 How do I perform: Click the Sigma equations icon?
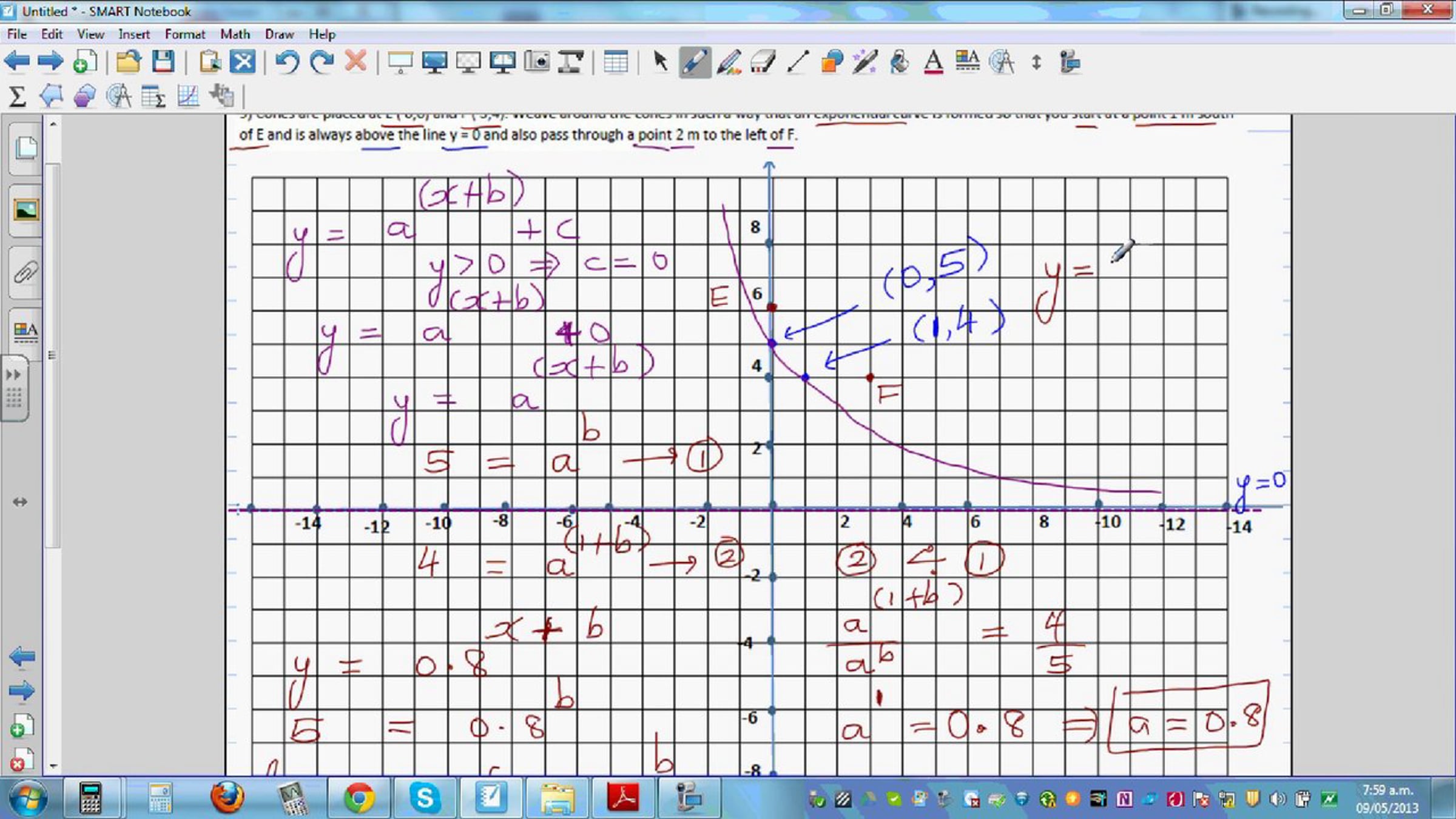tap(17, 96)
